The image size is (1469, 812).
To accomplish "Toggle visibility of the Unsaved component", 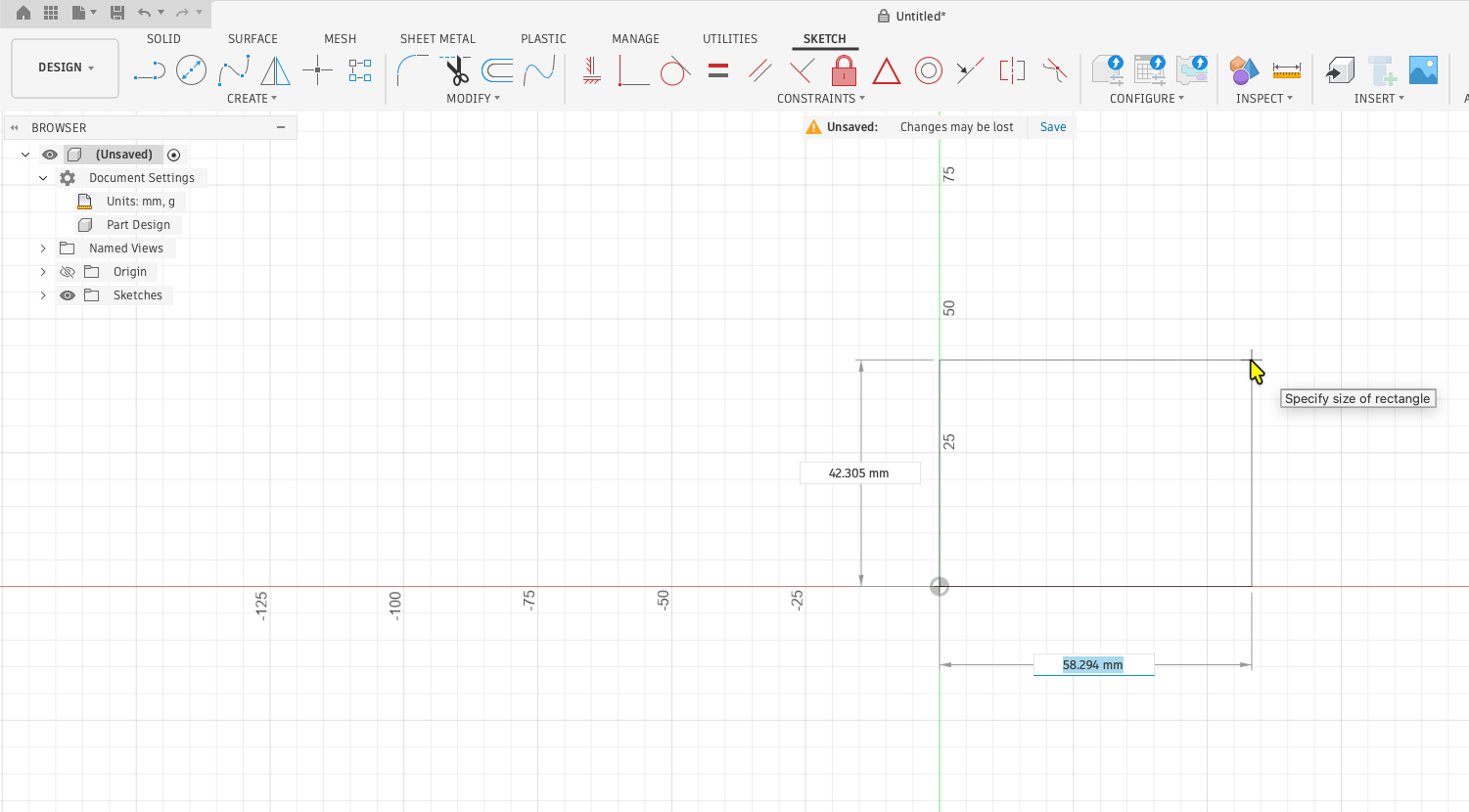I will tap(50, 155).
